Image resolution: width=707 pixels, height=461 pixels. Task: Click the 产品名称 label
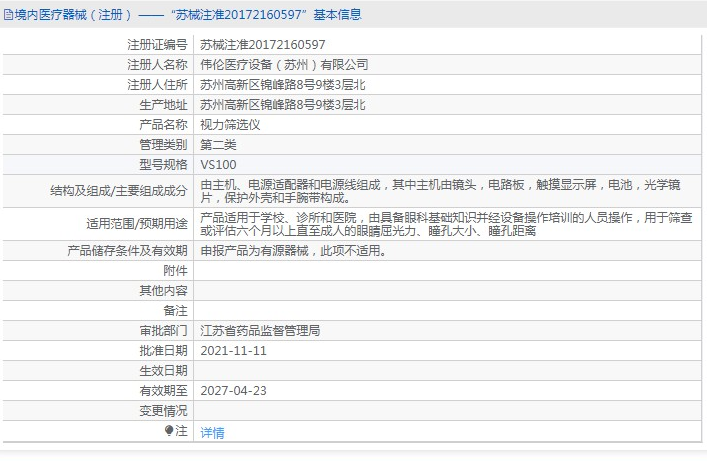click(x=163, y=124)
